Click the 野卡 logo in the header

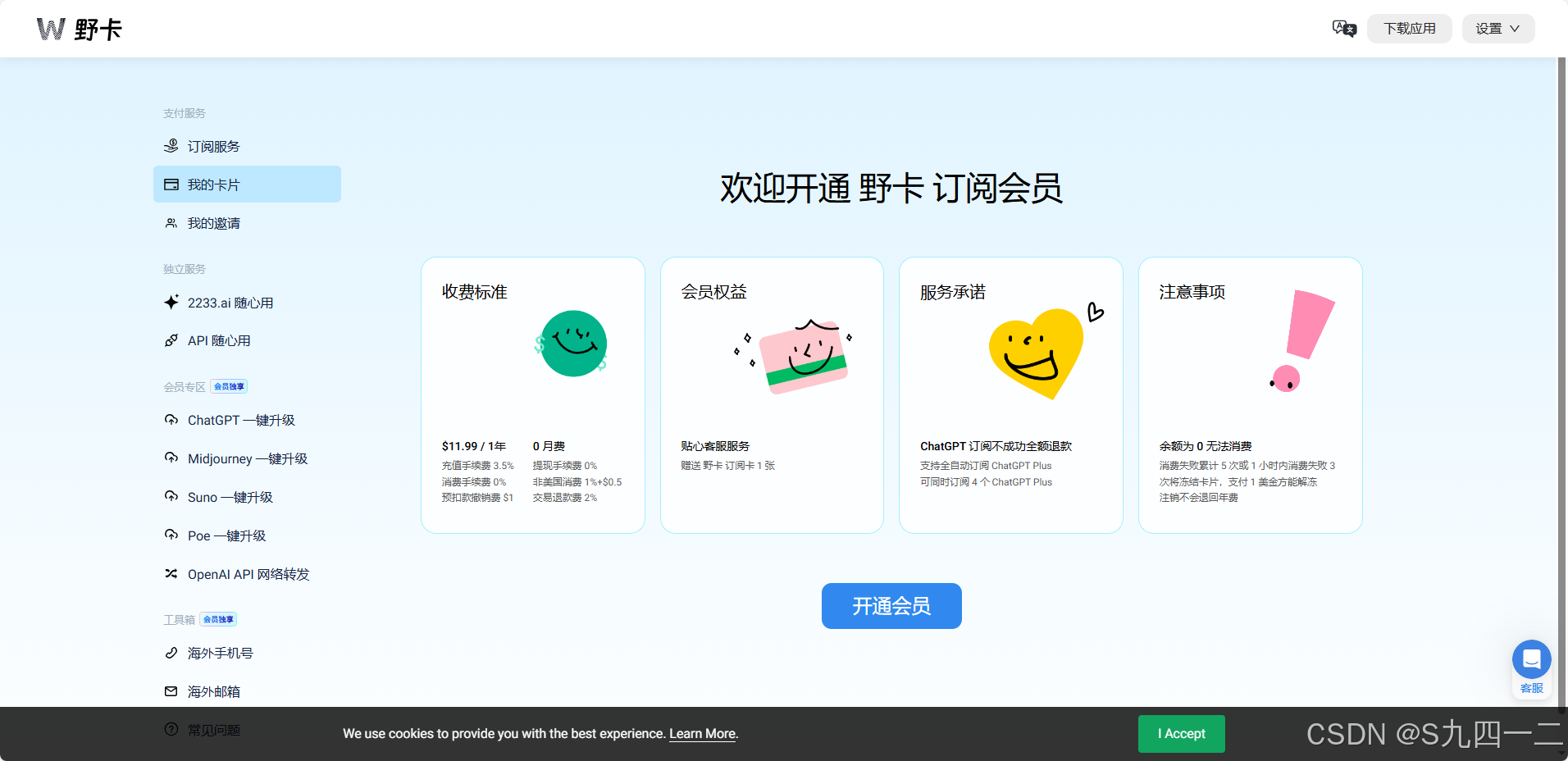pos(80,30)
